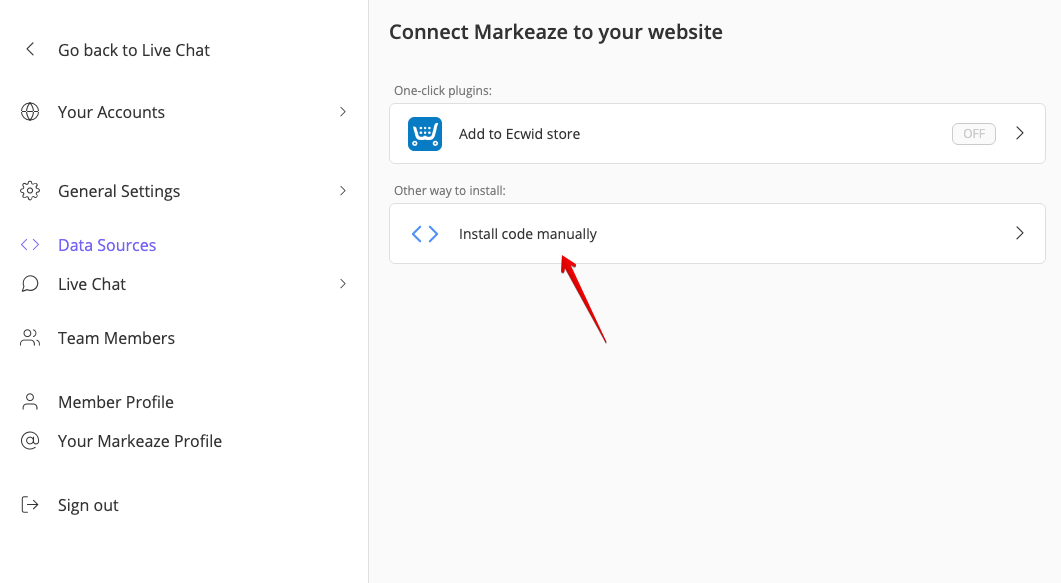Viewport: 1061px width, 583px height.
Task: Click the back arrow icon beside Go back to Live Chat
Action: [30, 49]
